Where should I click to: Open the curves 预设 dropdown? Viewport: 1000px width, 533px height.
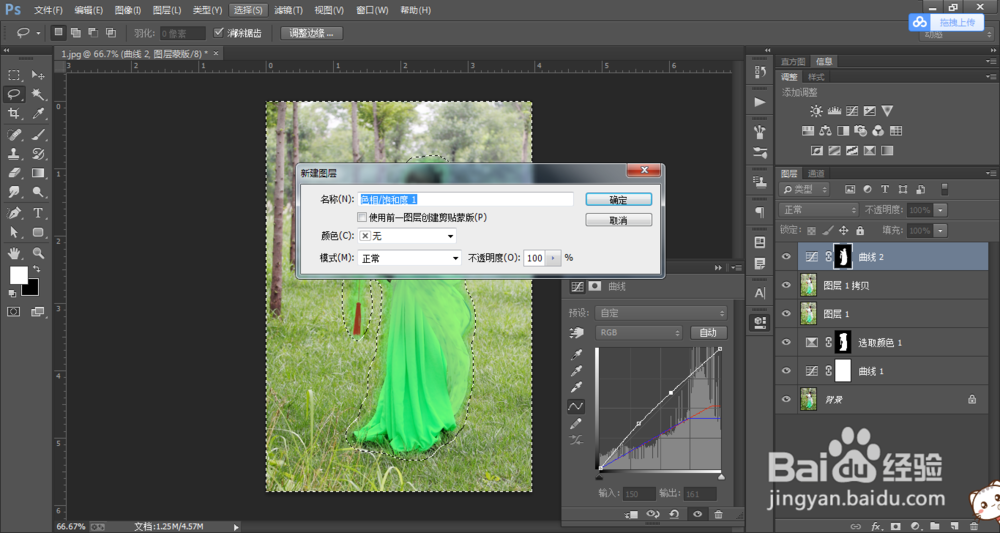tap(661, 313)
